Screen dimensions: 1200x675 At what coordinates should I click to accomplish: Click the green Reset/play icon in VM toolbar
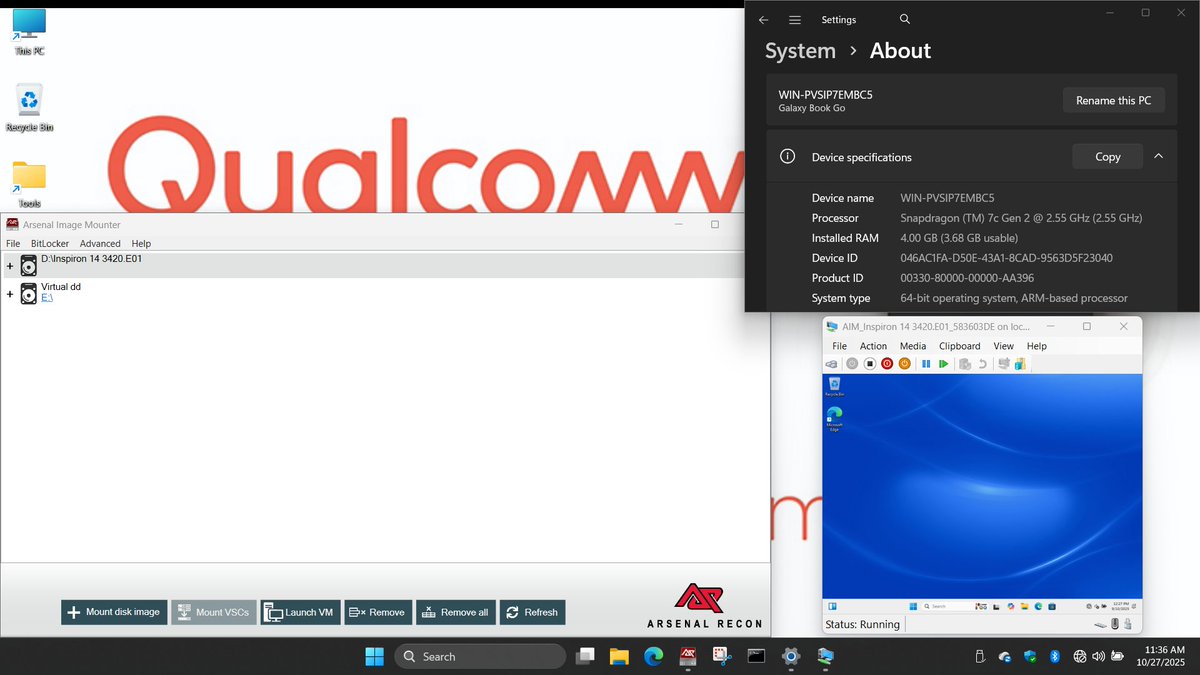click(x=943, y=364)
